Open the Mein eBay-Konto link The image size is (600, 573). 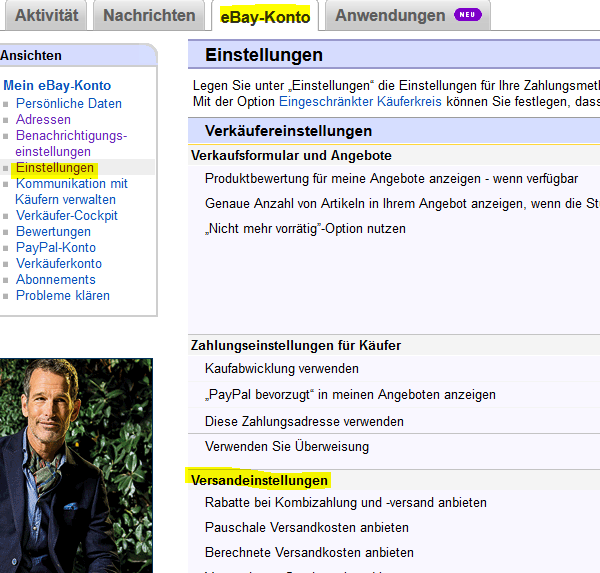pos(57,85)
